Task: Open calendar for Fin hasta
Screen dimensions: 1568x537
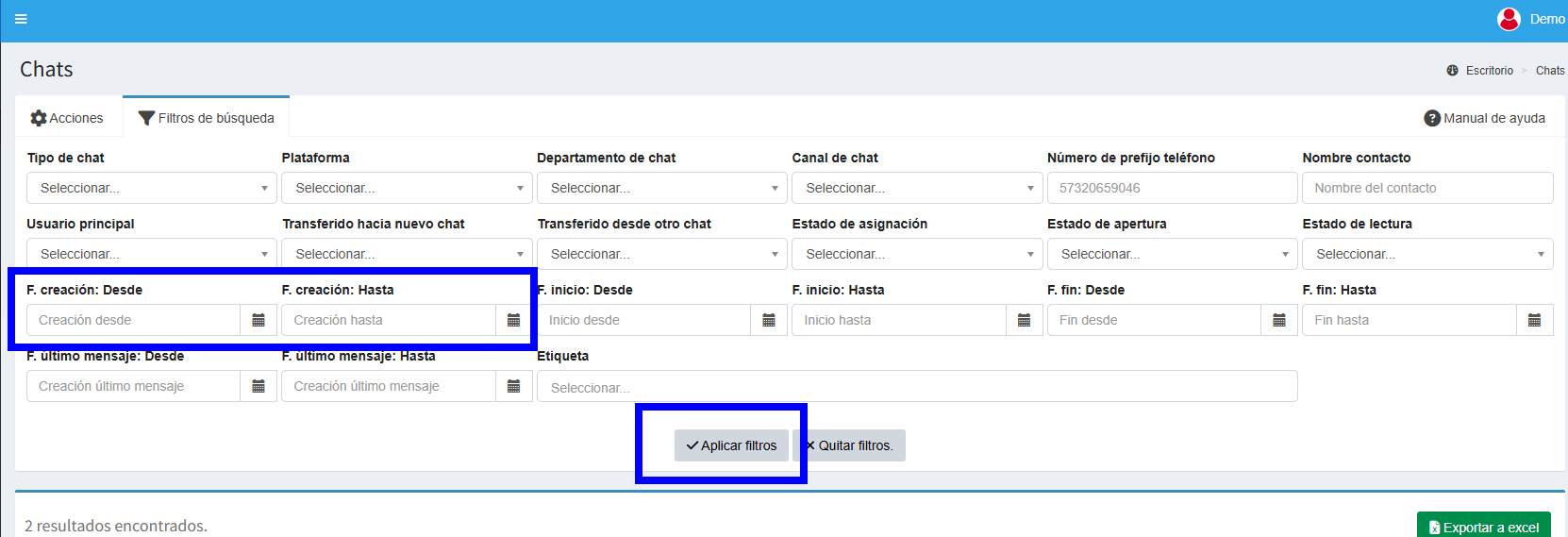Action: pos(1534,320)
